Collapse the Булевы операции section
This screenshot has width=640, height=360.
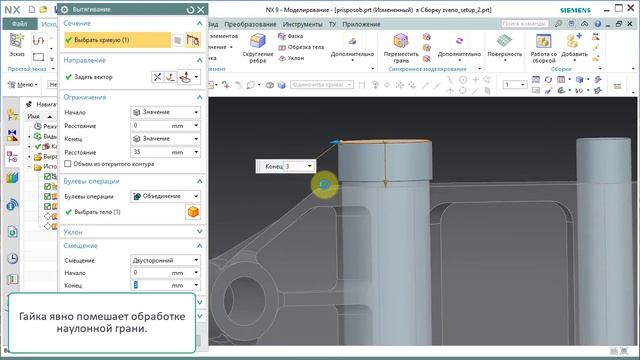coord(200,181)
